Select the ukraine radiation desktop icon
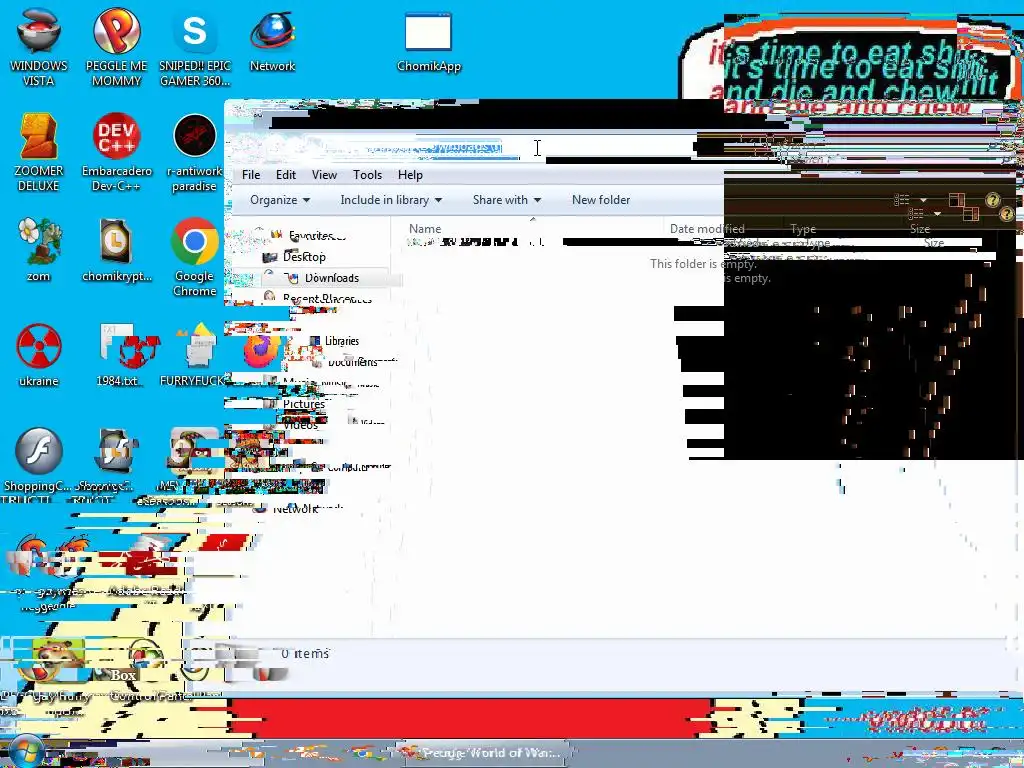Screen dimensions: 1024x768 tap(39, 355)
